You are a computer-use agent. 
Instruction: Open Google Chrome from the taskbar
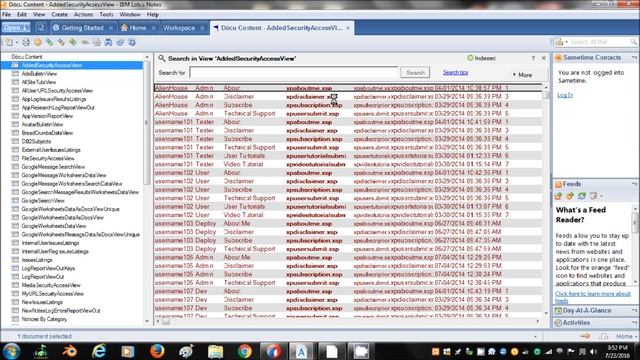tap(244, 351)
